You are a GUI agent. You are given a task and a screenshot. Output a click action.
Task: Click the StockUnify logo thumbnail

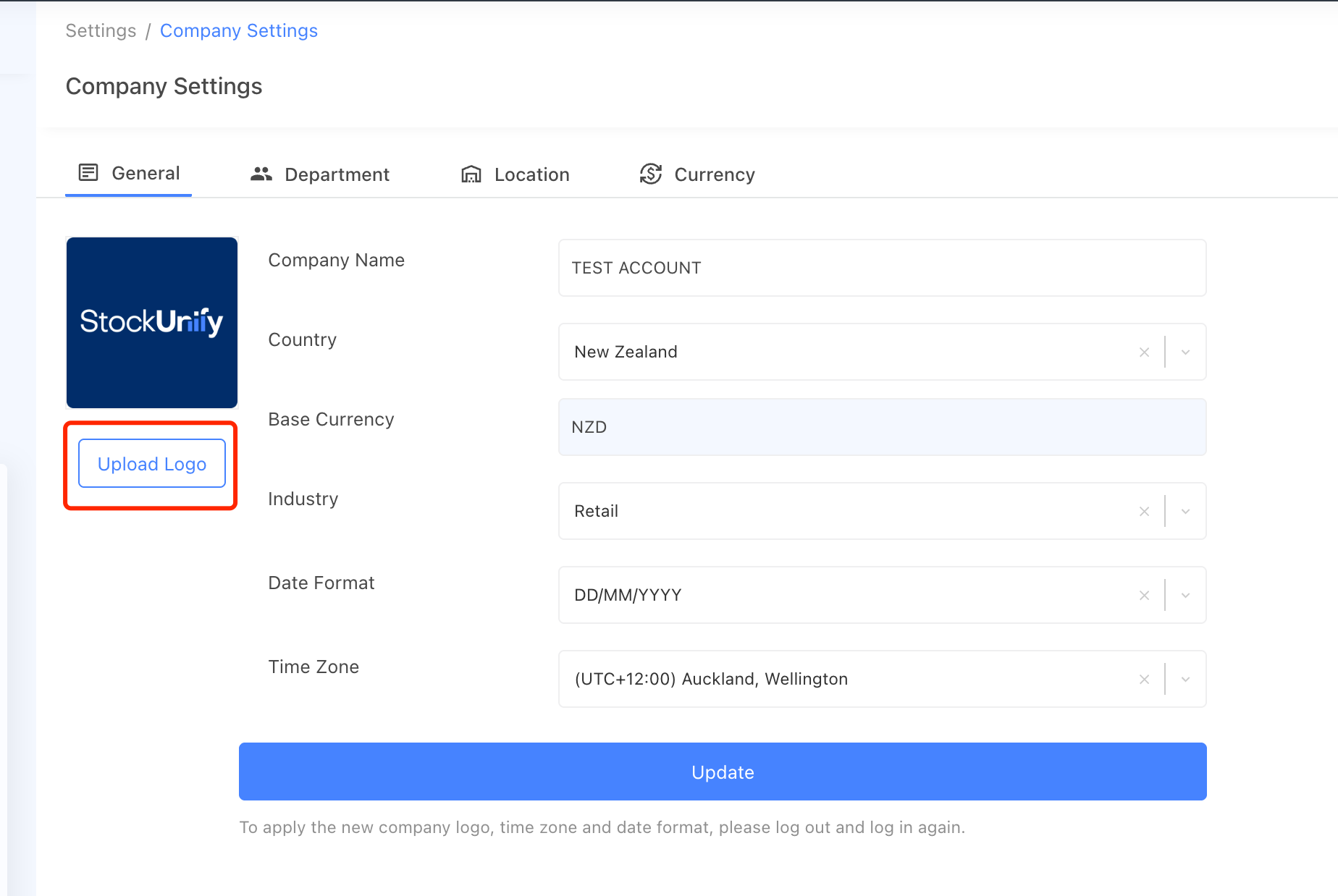point(152,323)
